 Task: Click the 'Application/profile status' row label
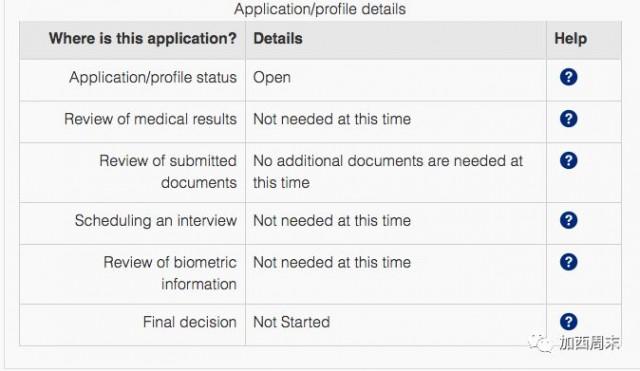tap(153, 78)
